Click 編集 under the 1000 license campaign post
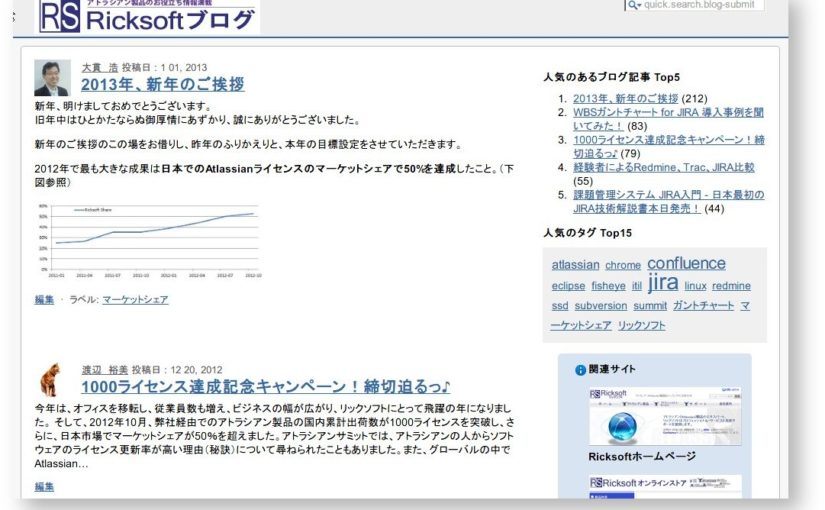825x510 pixels. pyautogui.click(x=44, y=487)
